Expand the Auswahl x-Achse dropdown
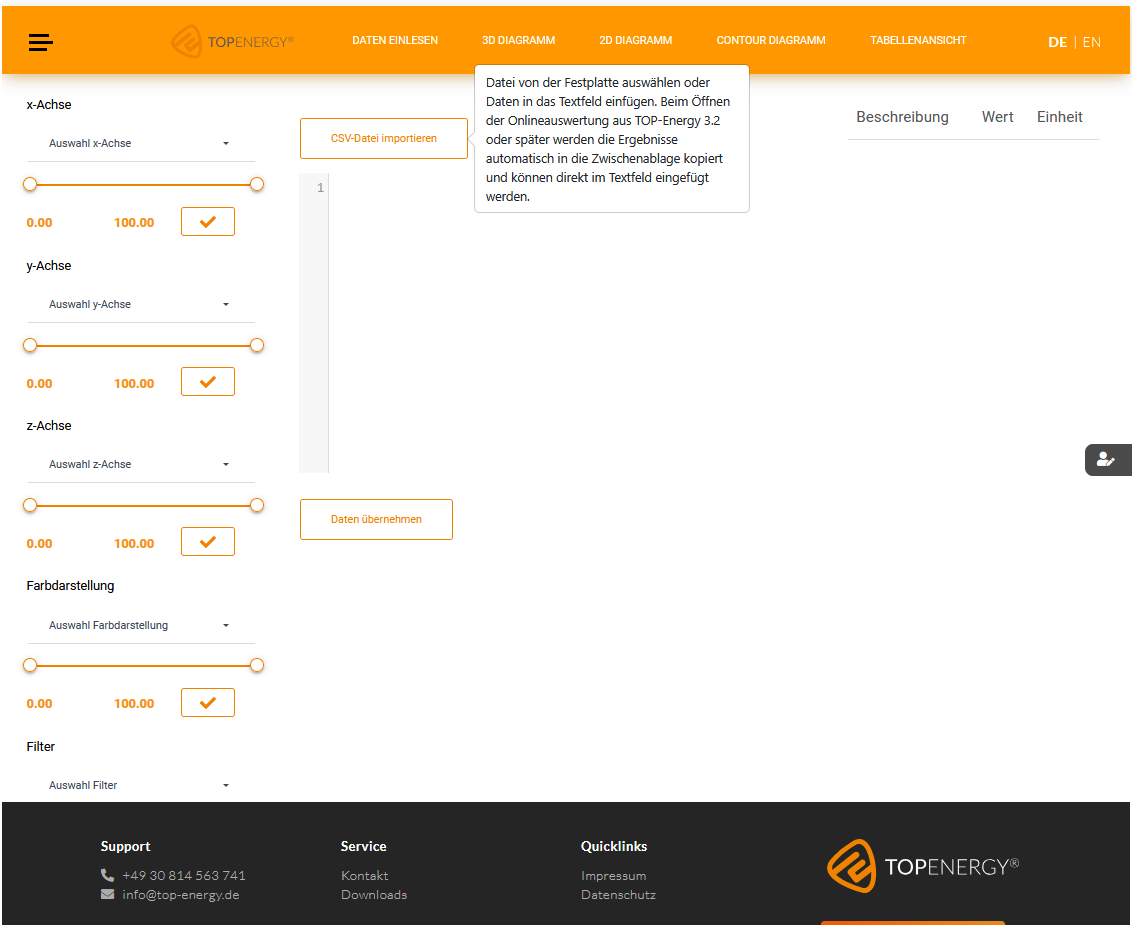The width and height of the screenshot is (1132, 925). coord(140,144)
